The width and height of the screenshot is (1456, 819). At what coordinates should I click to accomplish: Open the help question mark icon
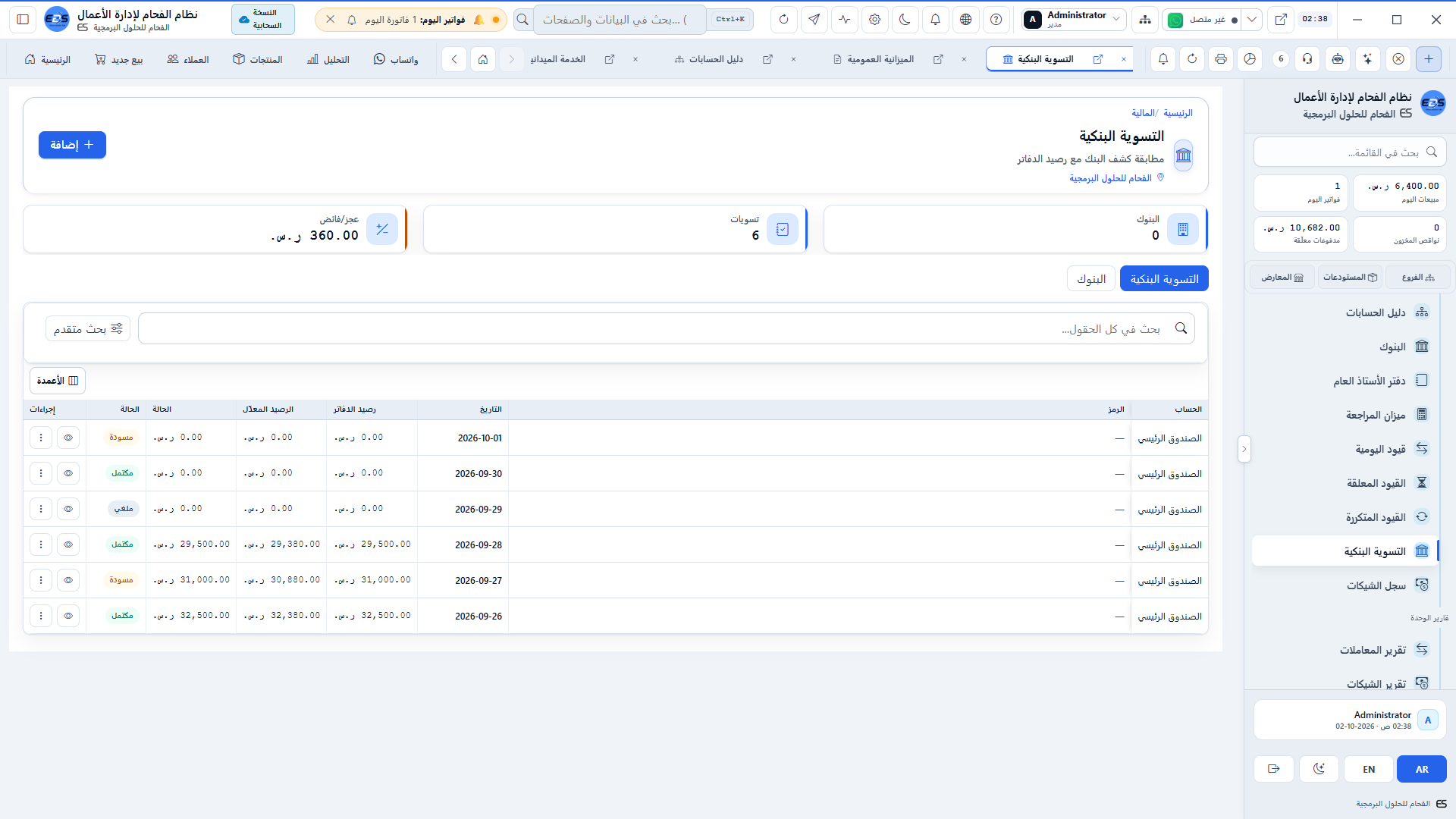(x=996, y=20)
